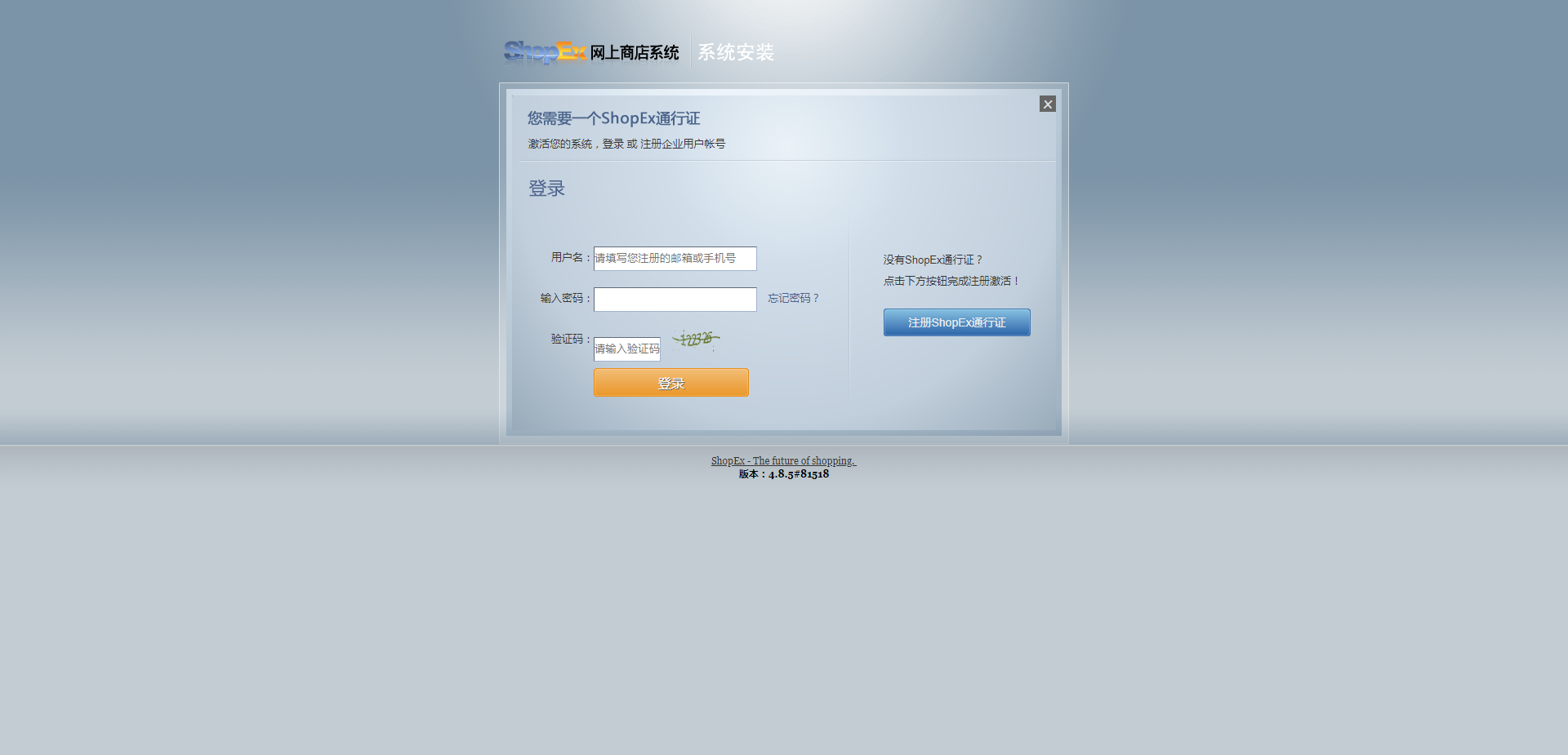The height and width of the screenshot is (755, 1568).
Task: Click the 用户名 label
Action: pos(571,258)
